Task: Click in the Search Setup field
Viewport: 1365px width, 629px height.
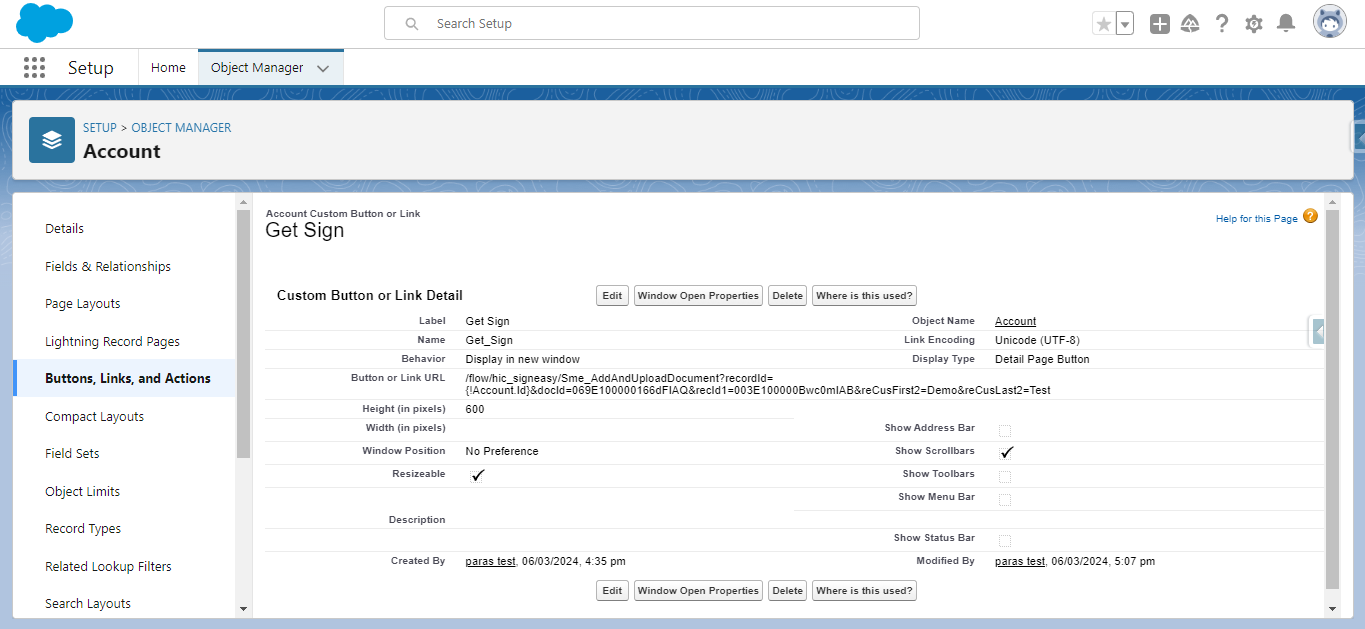Action: click(x=651, y=23)
